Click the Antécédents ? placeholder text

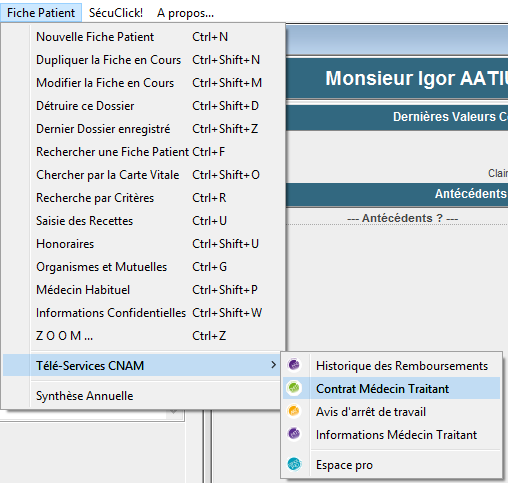click(403, 218)
